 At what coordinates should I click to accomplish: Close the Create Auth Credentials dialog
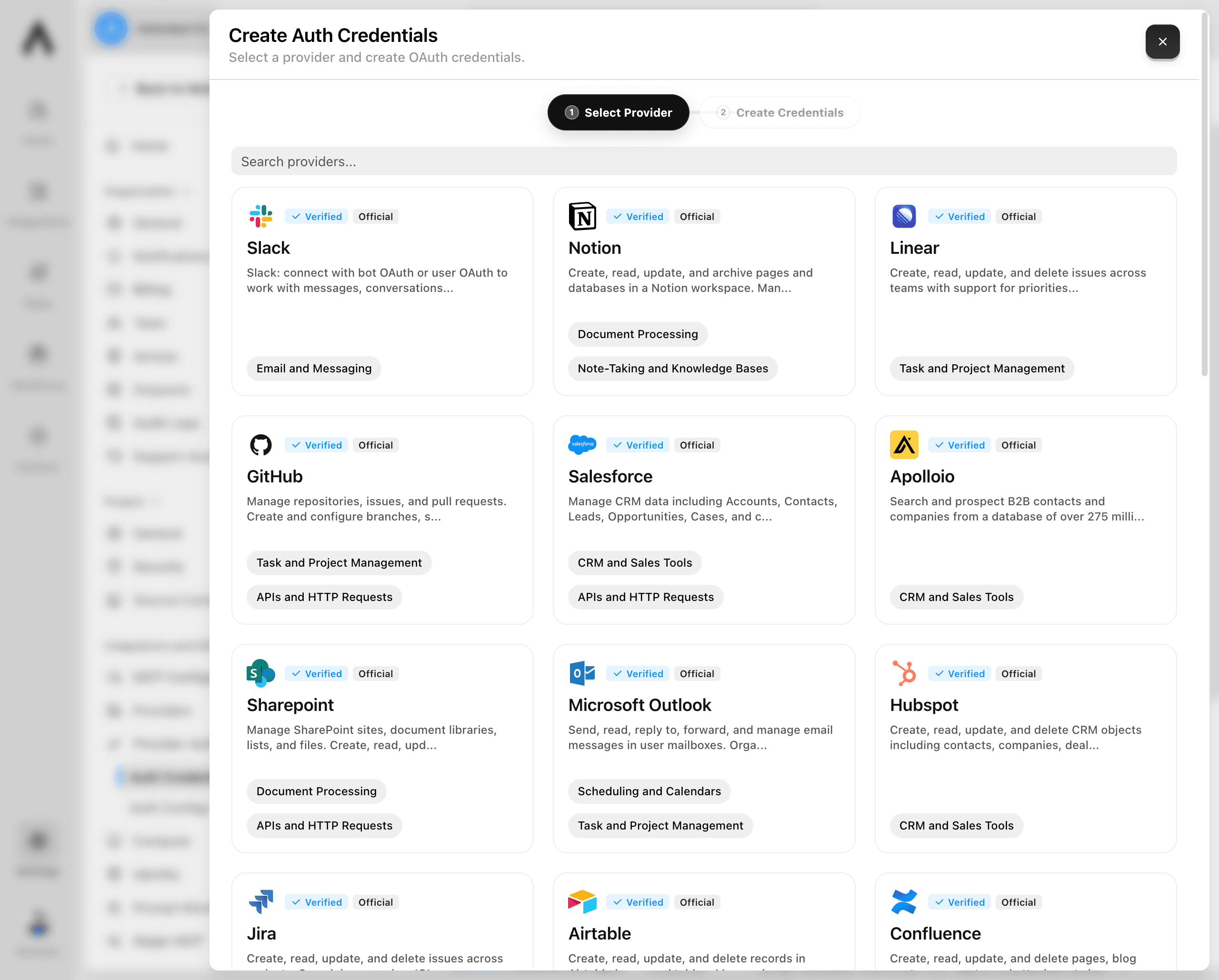coord(1162,41)
